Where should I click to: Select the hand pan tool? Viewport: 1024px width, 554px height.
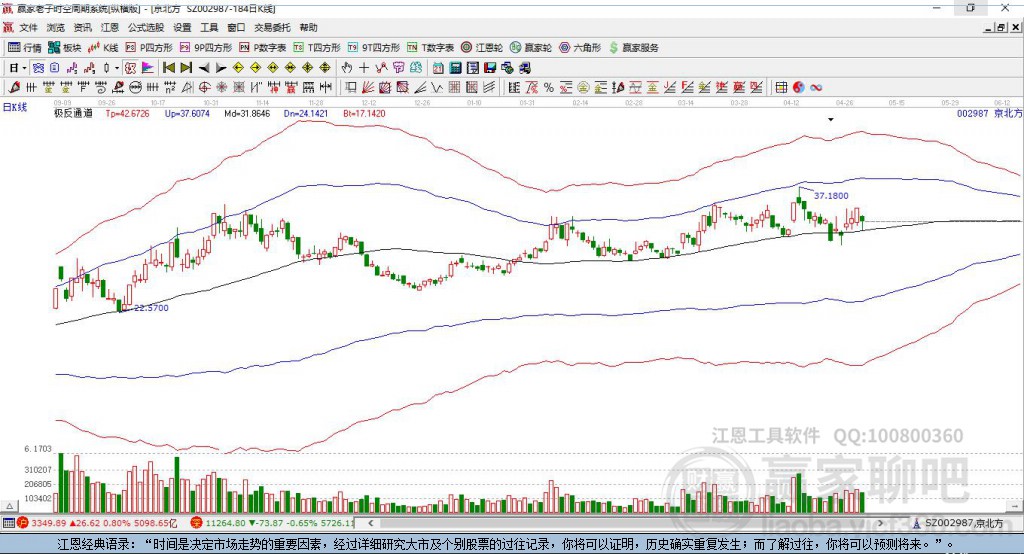(346, 68)
